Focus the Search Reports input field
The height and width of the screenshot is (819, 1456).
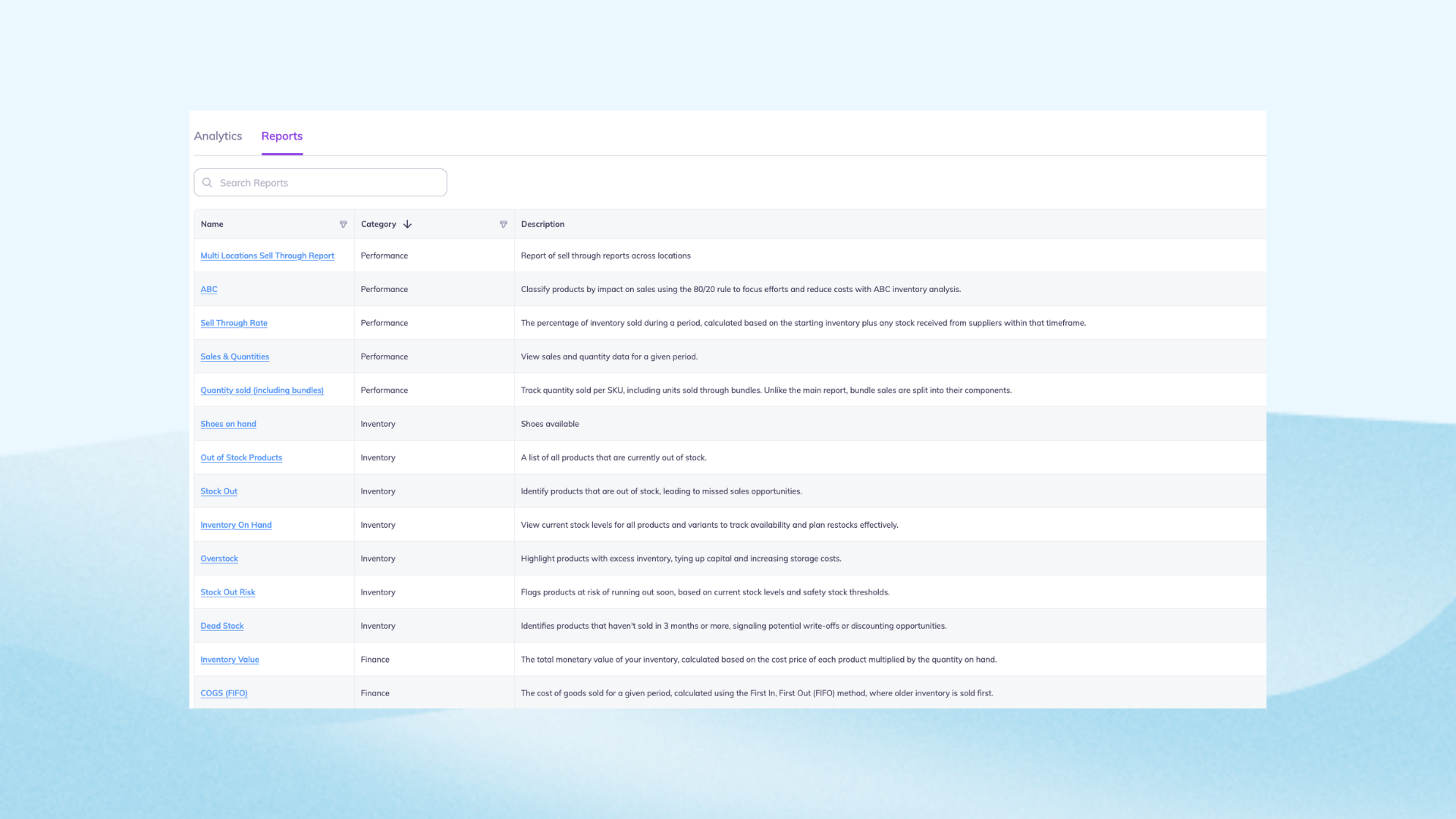[x=326, y=183]
